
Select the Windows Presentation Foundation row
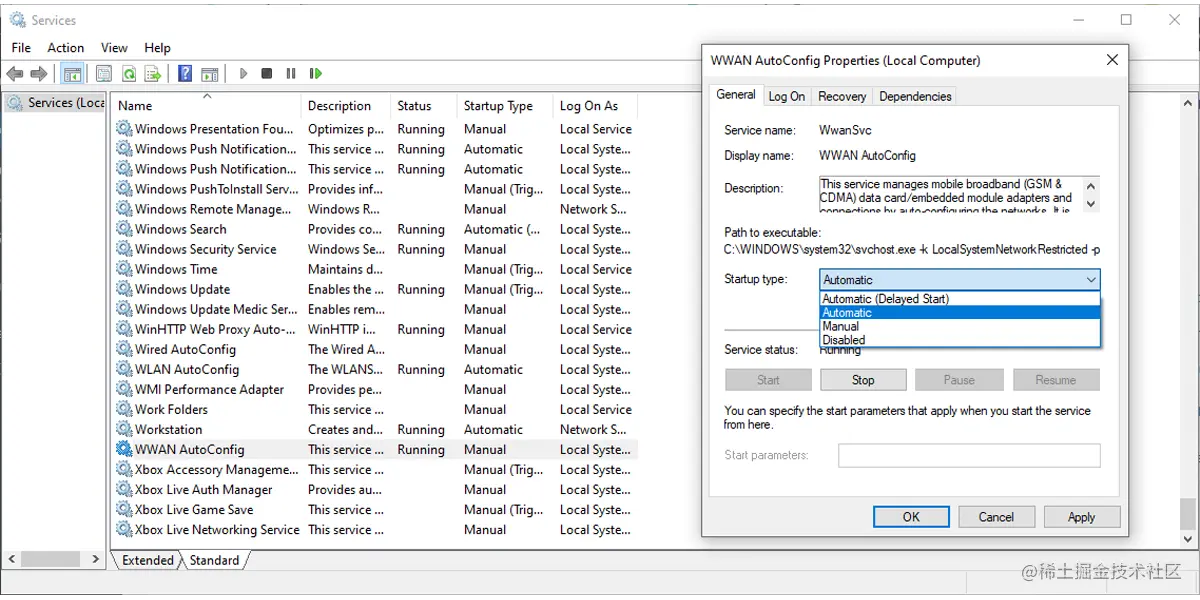click(x=375, y=129)
